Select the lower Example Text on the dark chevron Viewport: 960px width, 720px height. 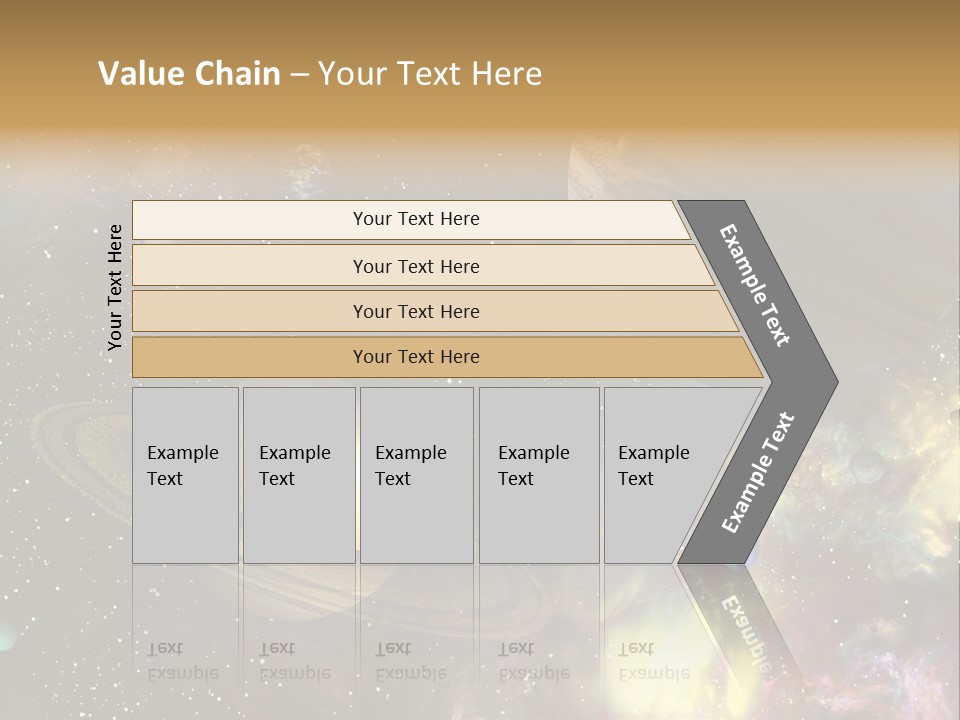point(759,472)
